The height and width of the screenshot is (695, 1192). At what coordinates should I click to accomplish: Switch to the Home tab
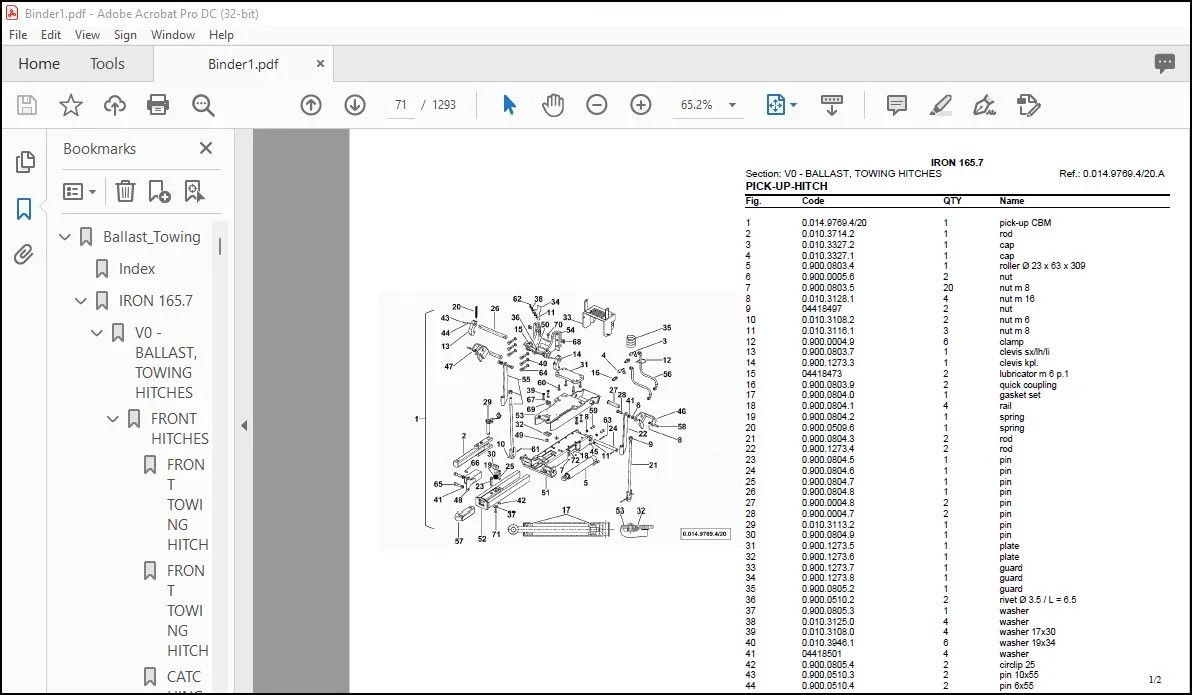click(39, 64)
